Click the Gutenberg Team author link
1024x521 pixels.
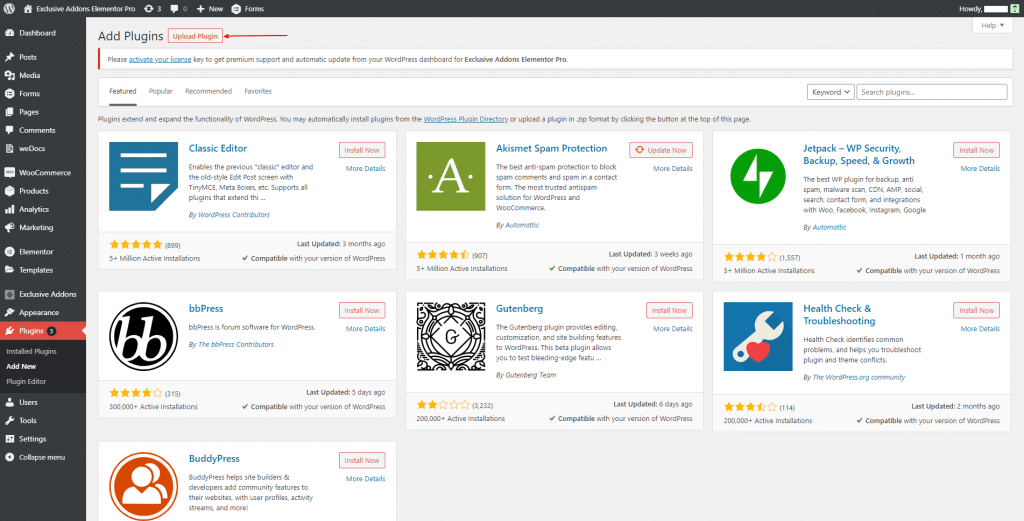point(530,375)
